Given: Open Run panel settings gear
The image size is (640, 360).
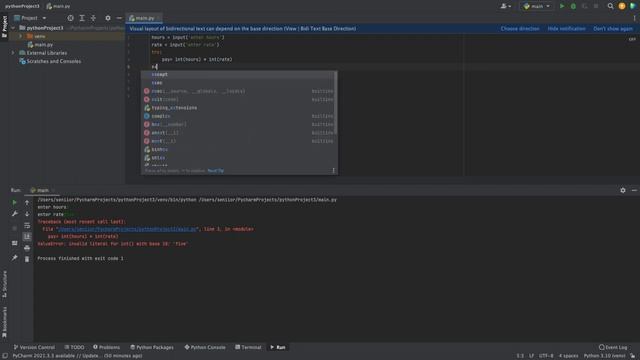Looking at the screenshot, I should tap(622, 190).
